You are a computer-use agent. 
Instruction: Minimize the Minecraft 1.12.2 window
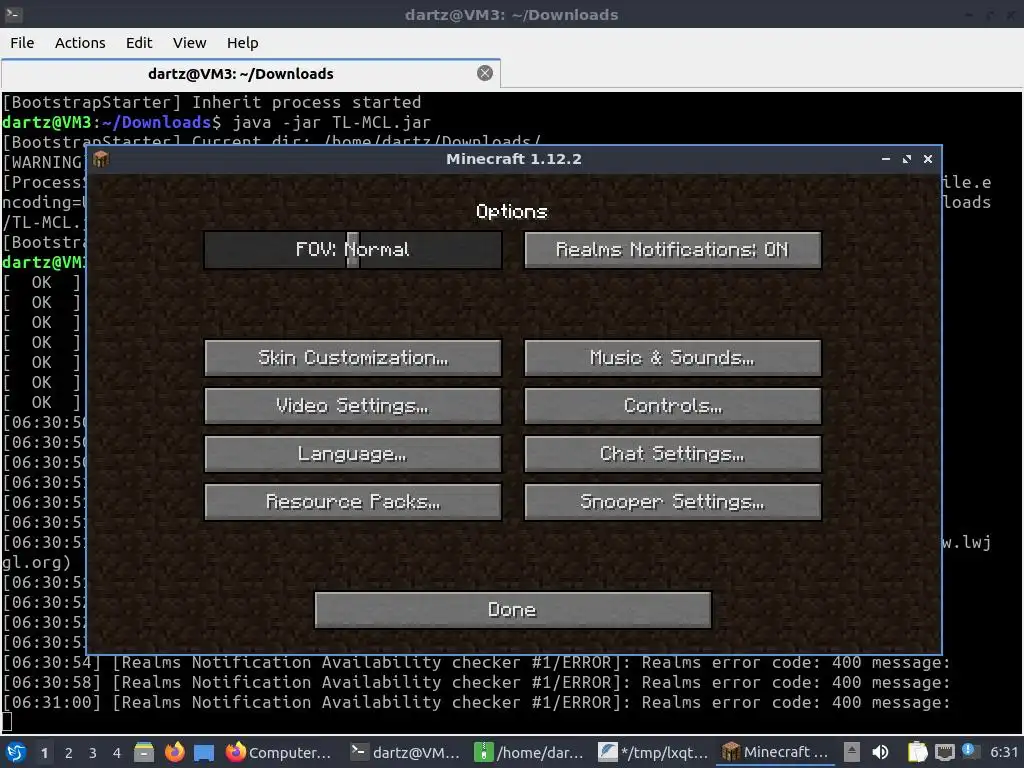point(886,159)
